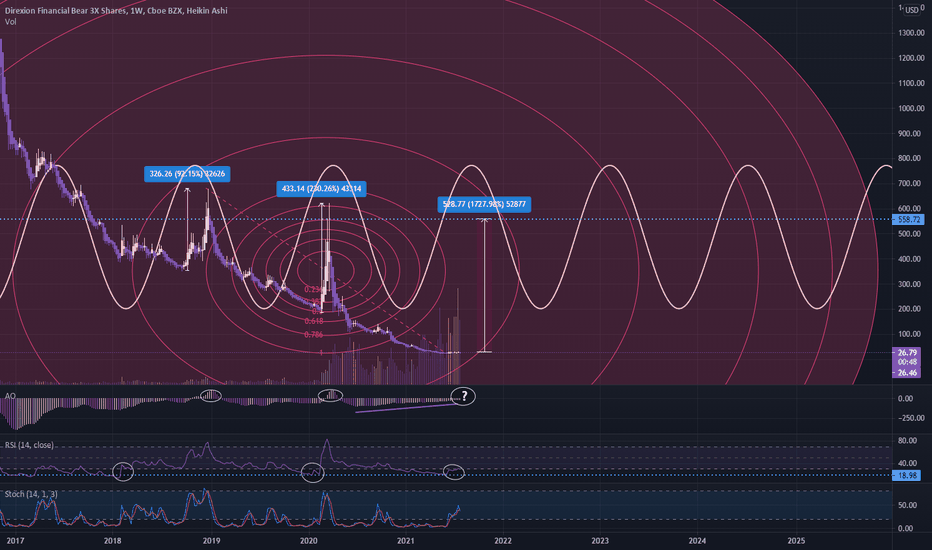Image resolution: width=932 pixels, height=550 pixels.
Task: Click the 2021 label on the time axis
Action: [x=406, y=540]
